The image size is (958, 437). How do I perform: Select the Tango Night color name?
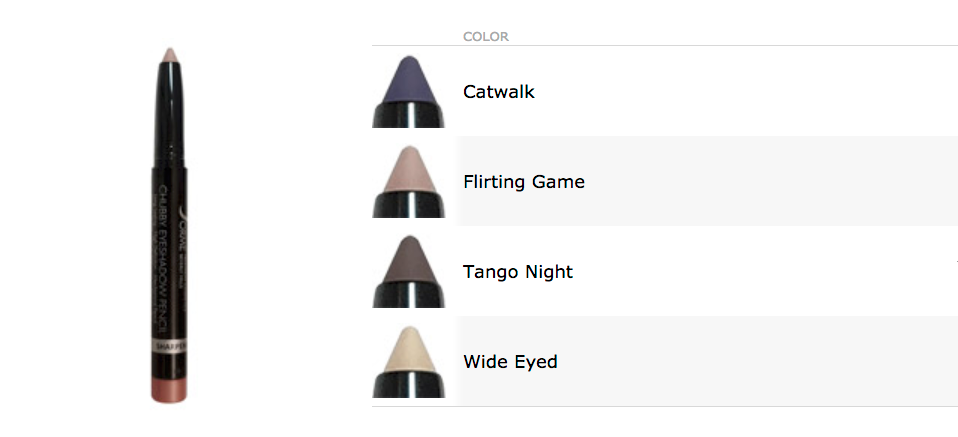click(x=517, y=272)
